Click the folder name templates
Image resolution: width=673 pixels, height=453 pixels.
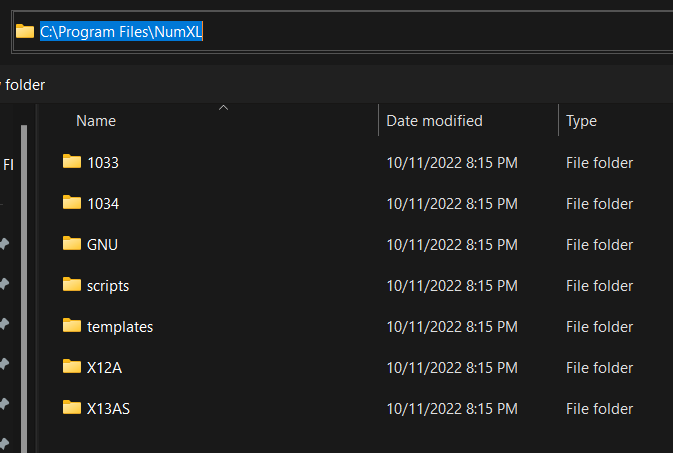pyautogui.click(x=120, y=327)
